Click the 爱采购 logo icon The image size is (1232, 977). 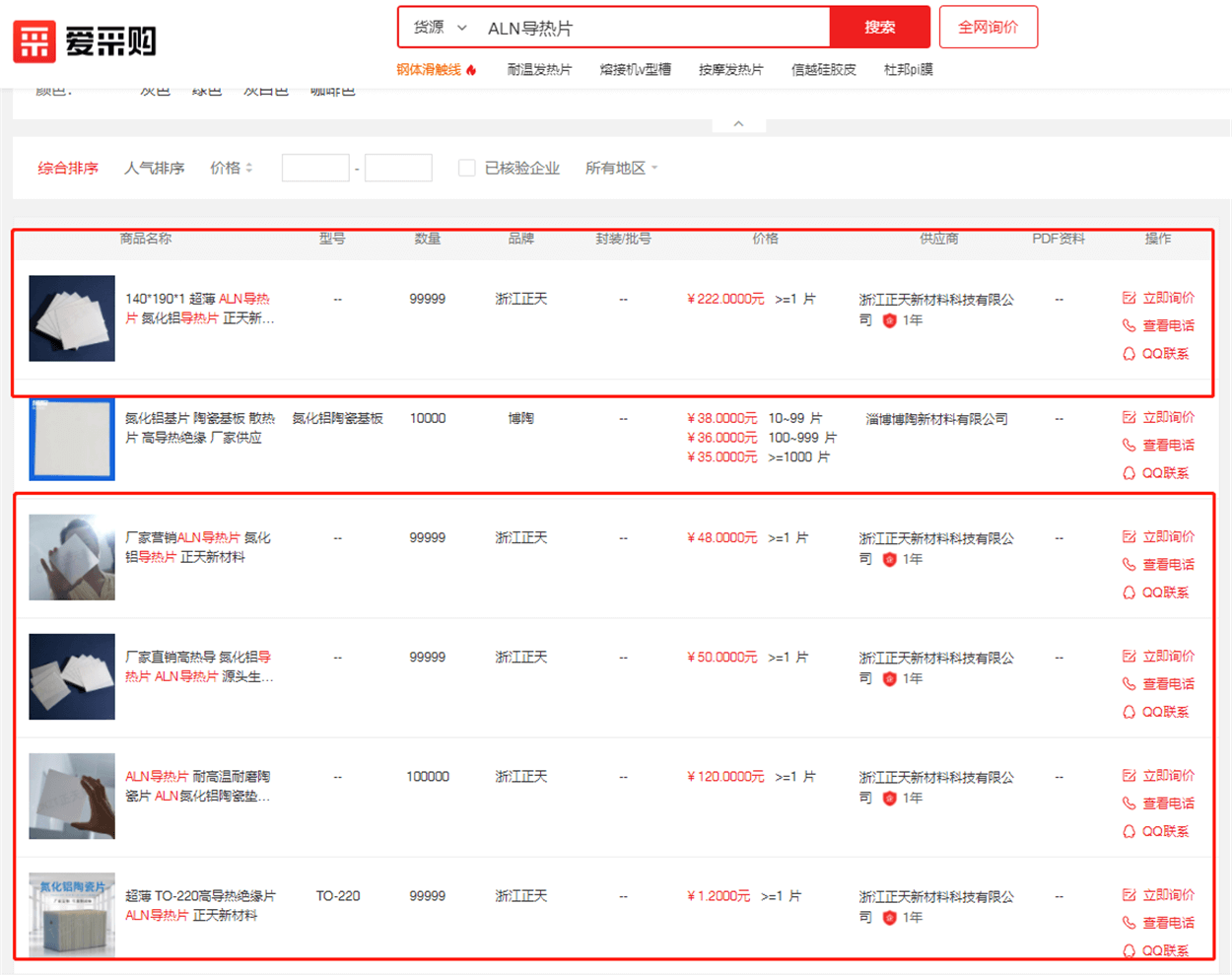(x=34, y=41)
